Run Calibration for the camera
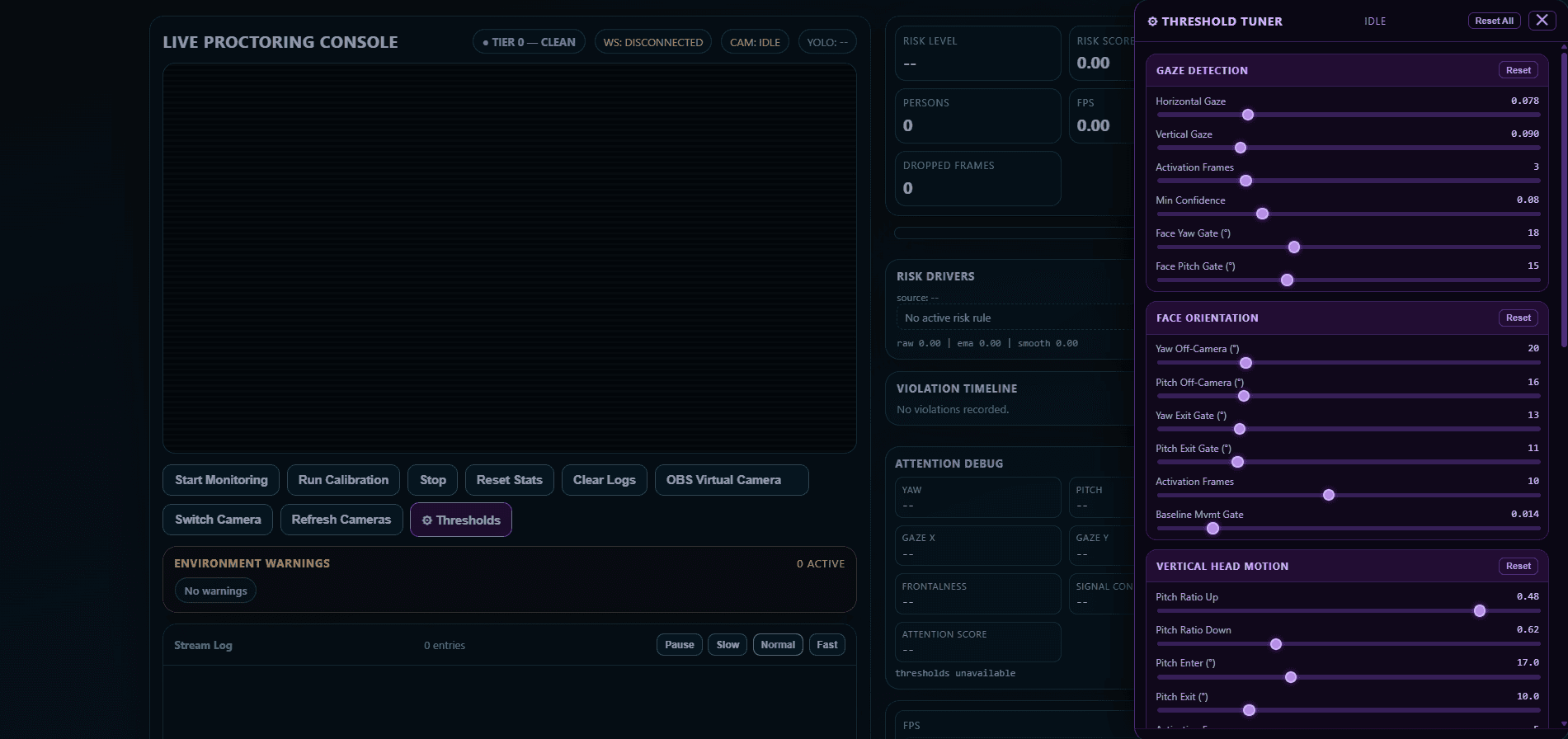Screen dimensions: 1568x739 point(343,480)
